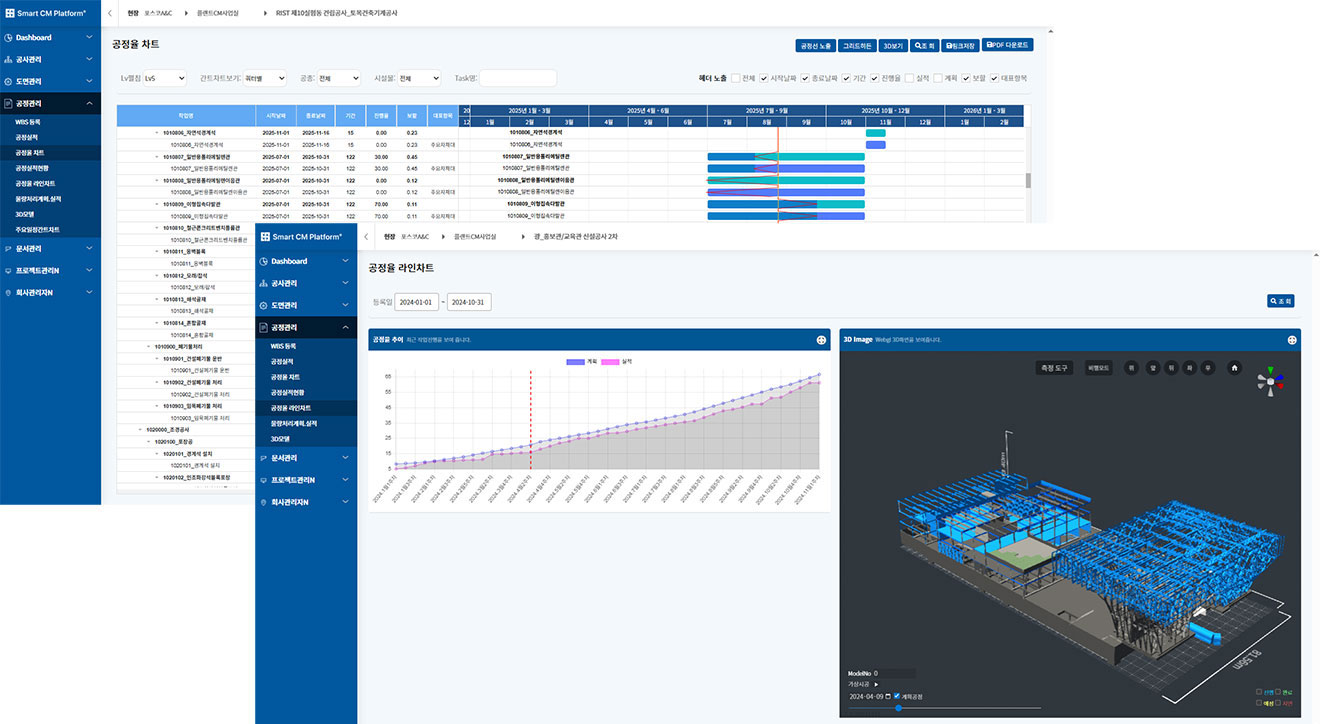
Task: Open the calendar icon beside 2024-04-09
Action: point(887,696)
